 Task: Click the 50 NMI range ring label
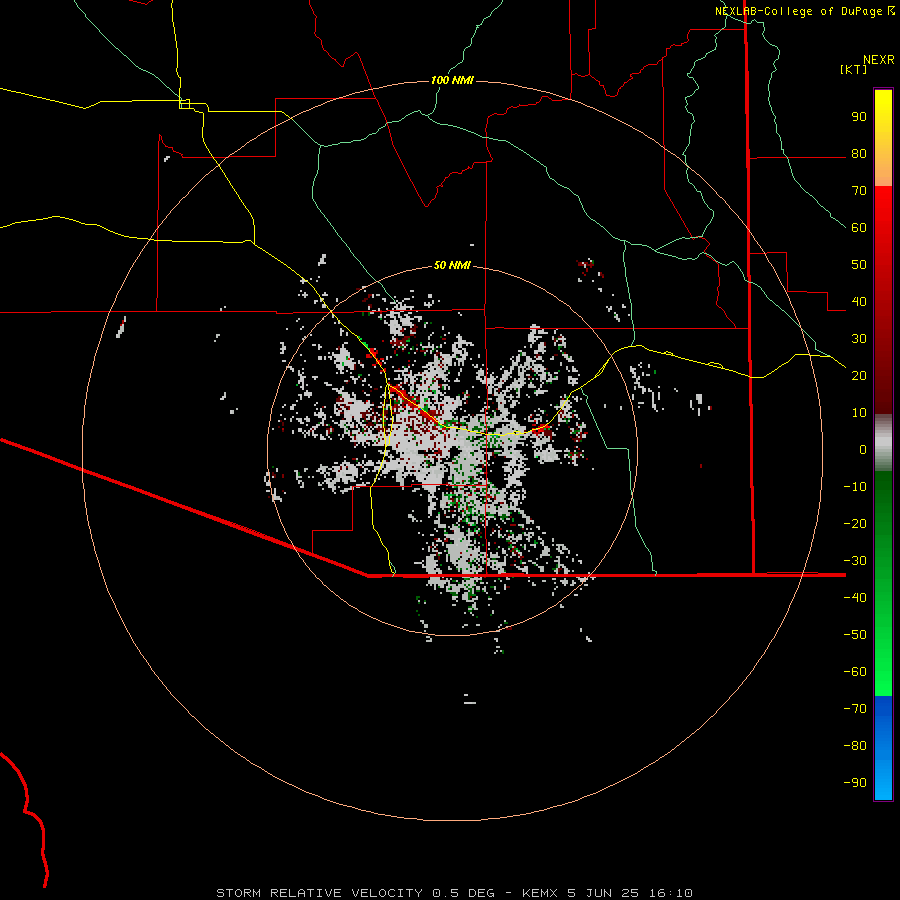coord(452,265)
